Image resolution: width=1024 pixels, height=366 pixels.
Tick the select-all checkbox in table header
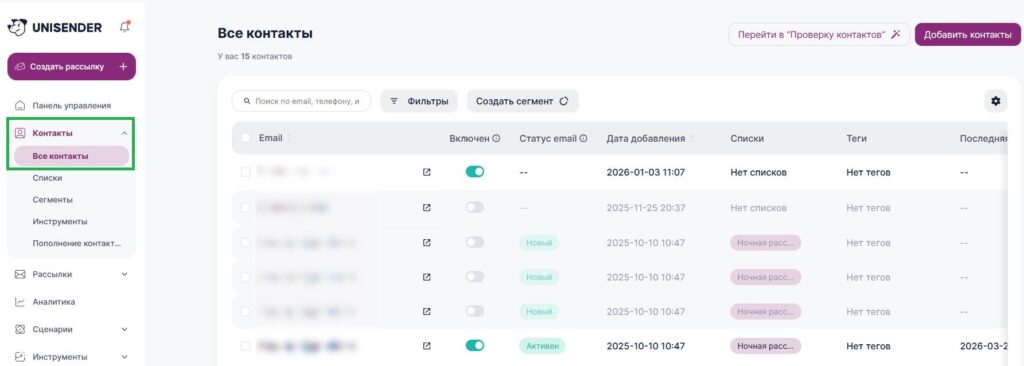pos(246,139)
